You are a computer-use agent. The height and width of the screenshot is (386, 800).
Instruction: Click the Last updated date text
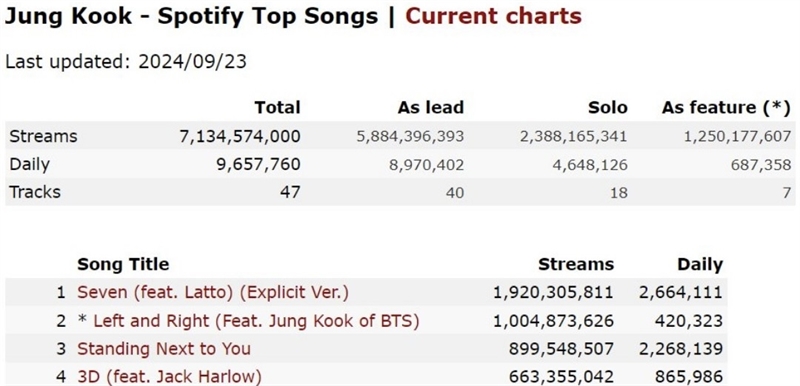[x=126, y=61]
